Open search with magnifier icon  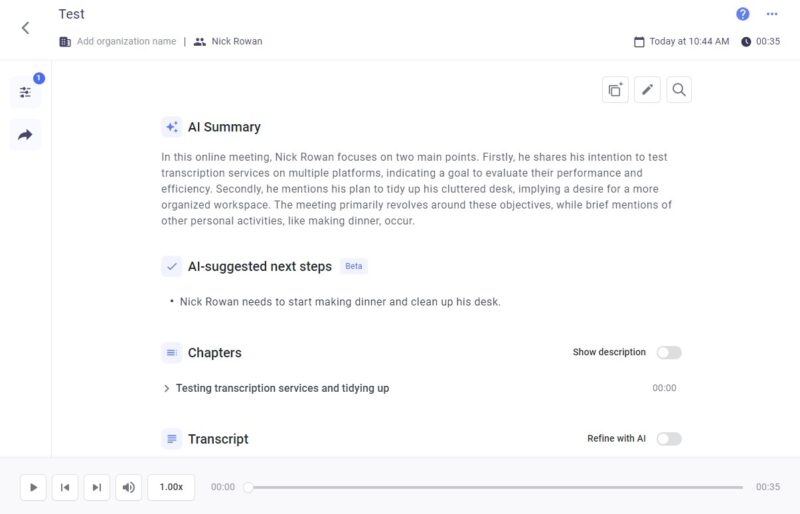679,90
